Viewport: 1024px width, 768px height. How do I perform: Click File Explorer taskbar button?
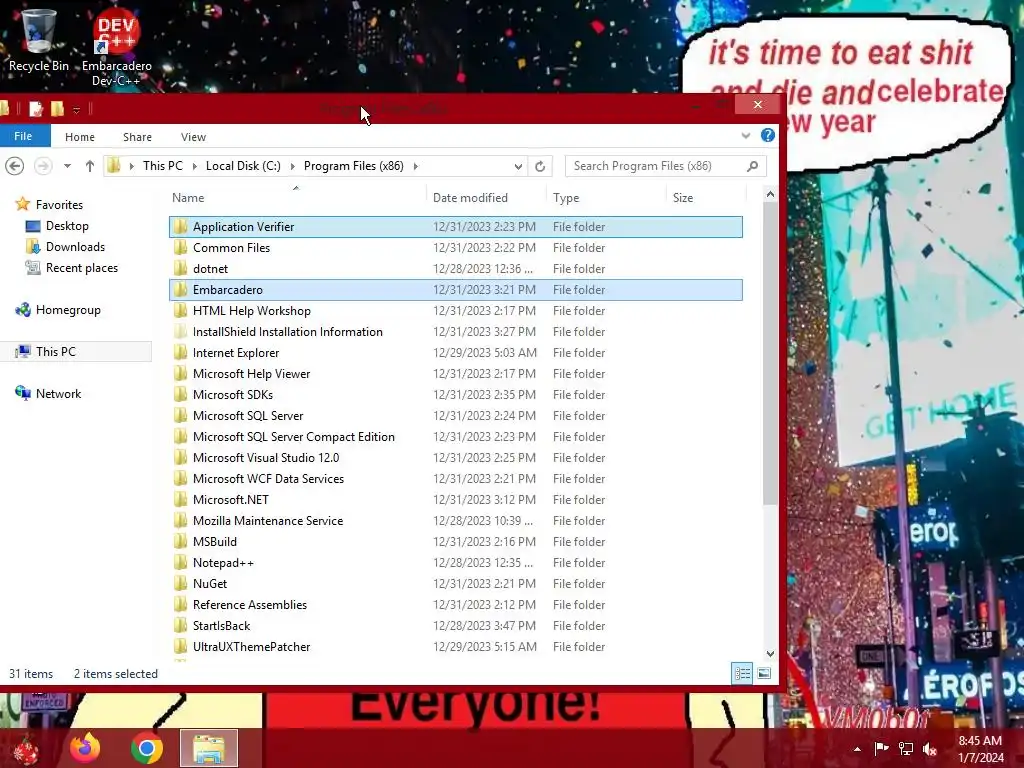pos(209,748)
